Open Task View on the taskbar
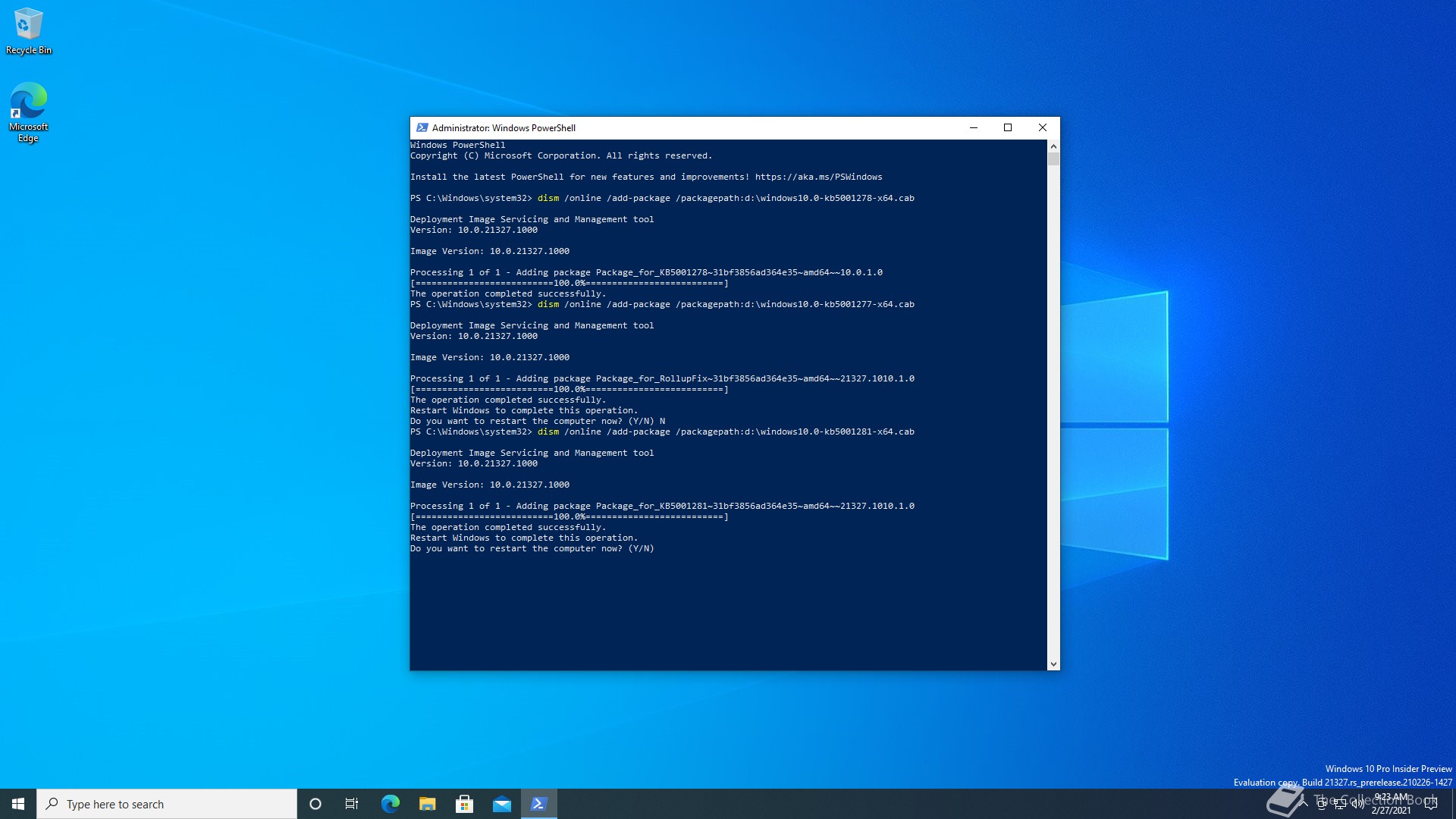This screenshot has height=819, width=1456. tap(352, 804)
